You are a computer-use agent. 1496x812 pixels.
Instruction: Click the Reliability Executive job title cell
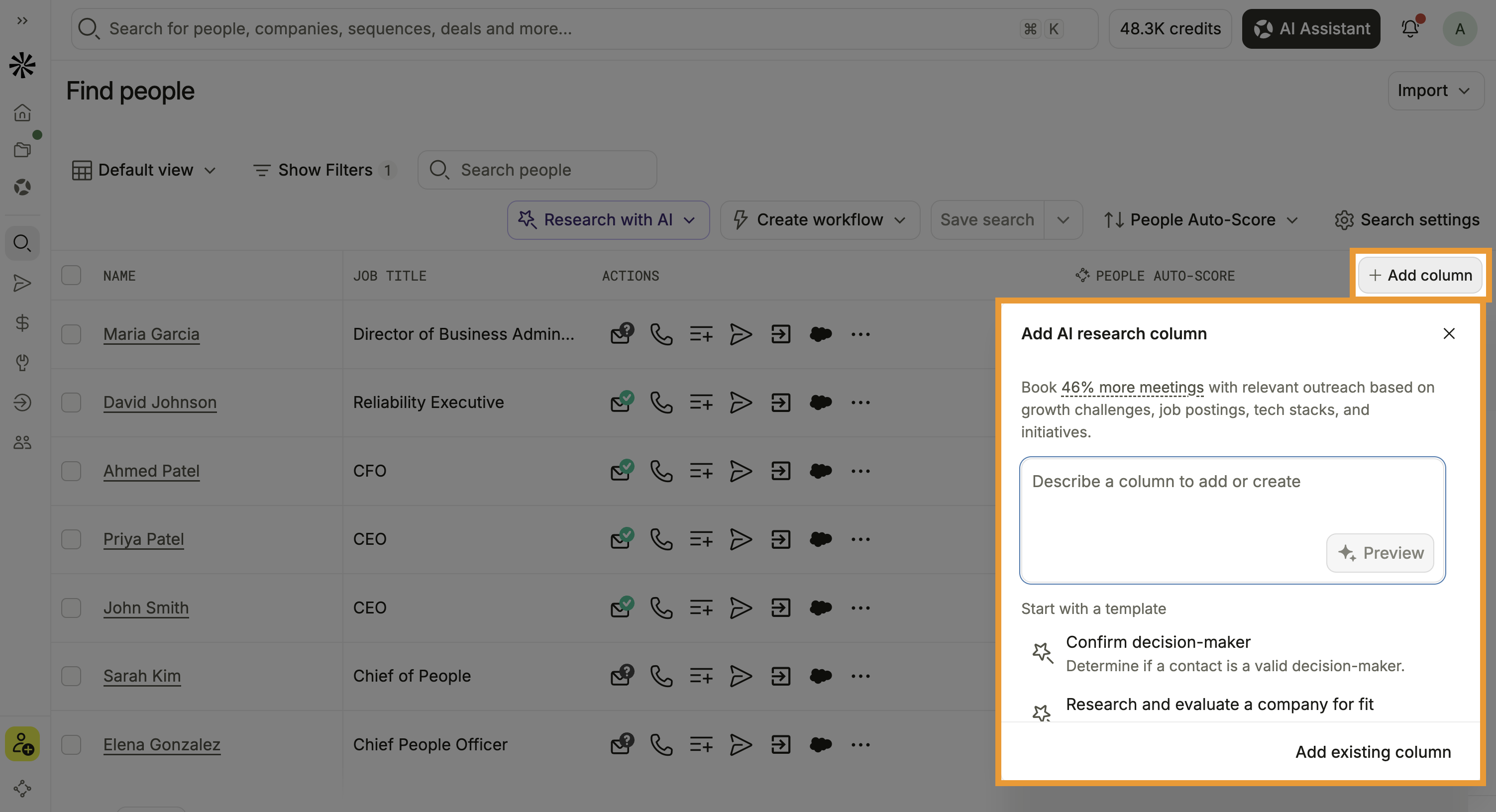tap(428, 402)
